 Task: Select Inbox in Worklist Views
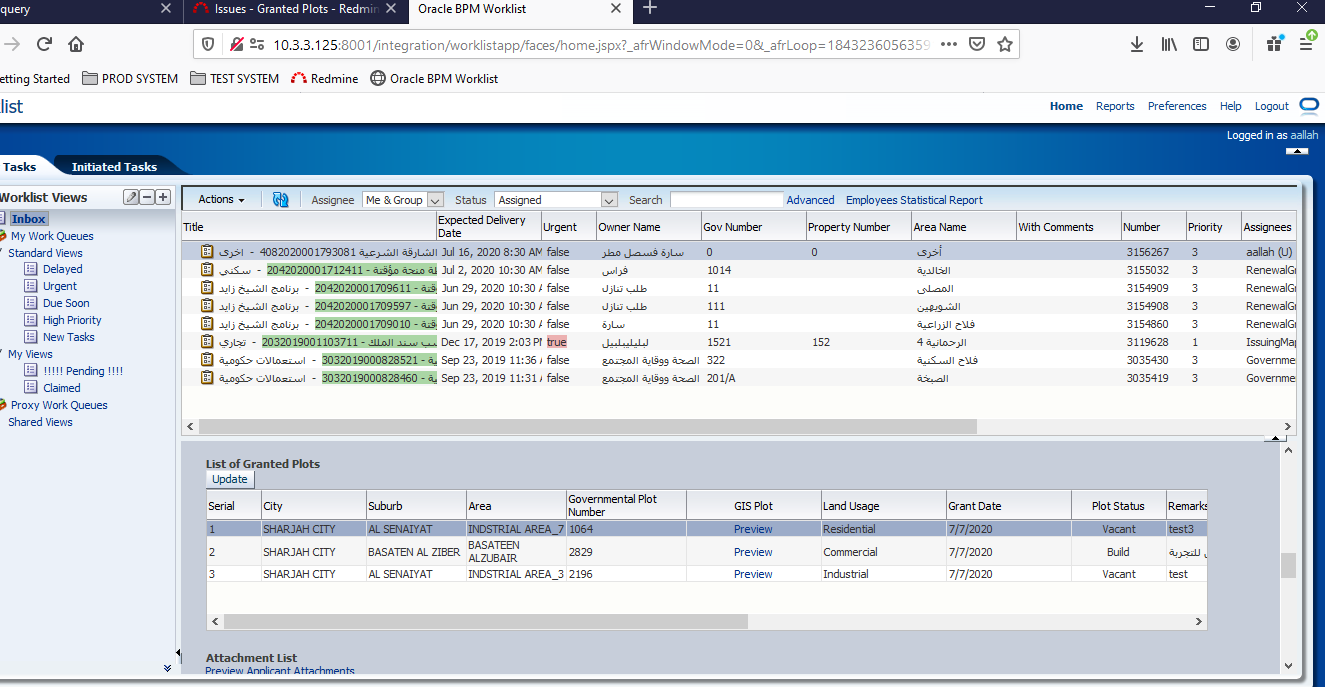coord(28,219)
